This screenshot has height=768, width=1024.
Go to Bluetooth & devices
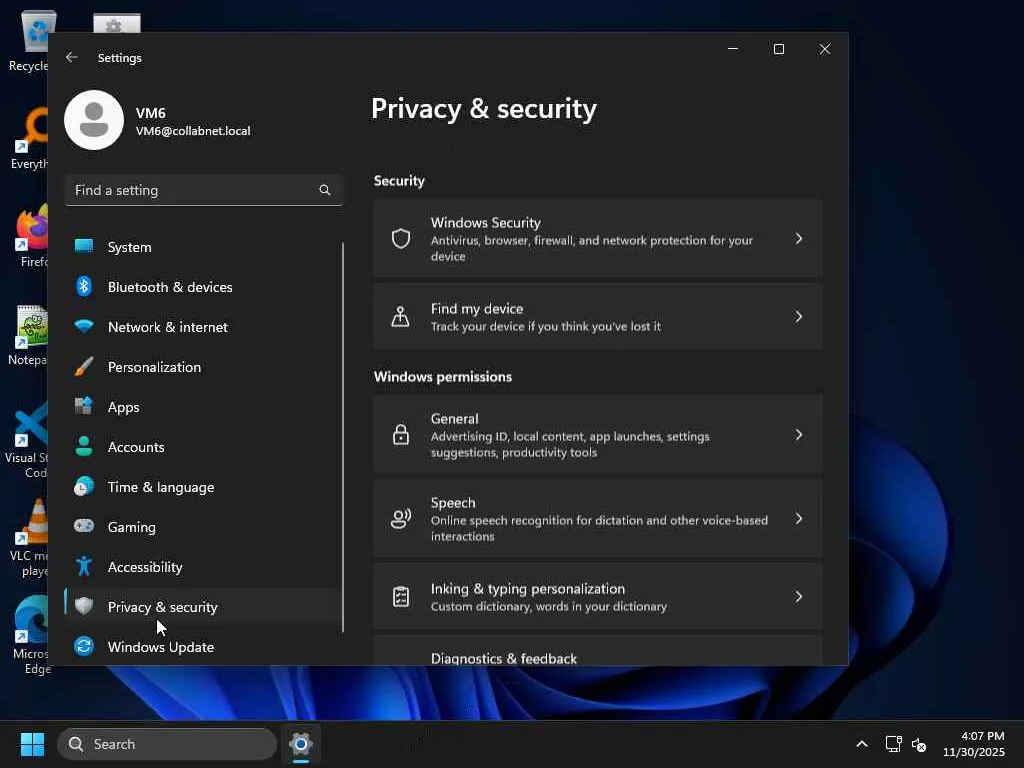202,287
